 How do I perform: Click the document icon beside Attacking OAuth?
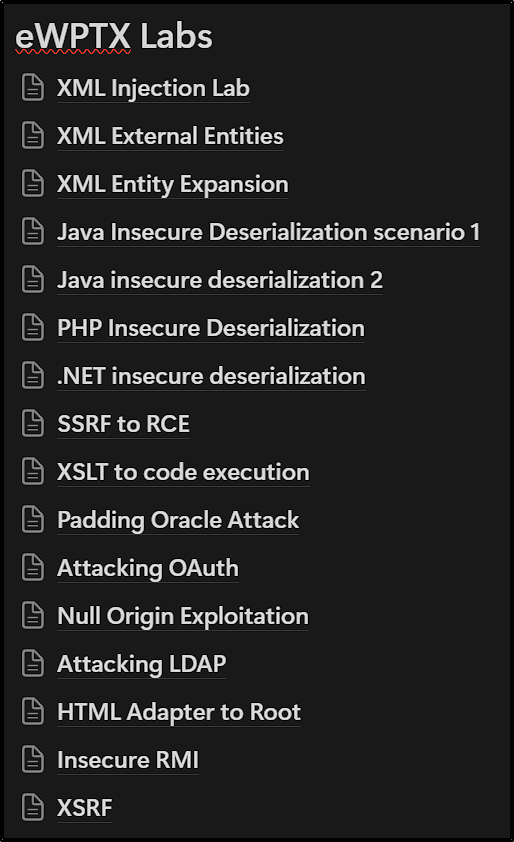(x=33, y=568)
